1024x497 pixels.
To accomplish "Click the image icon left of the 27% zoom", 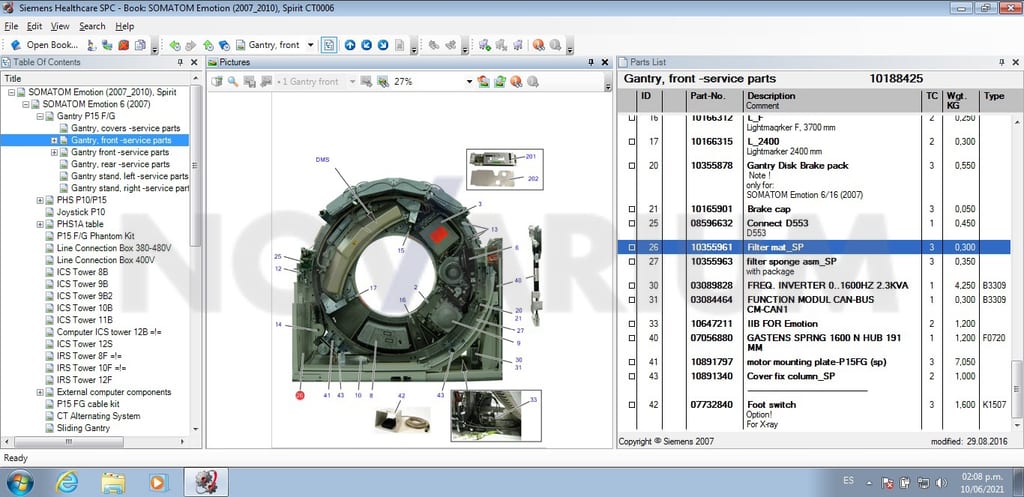I will click(x=383, y=82).
